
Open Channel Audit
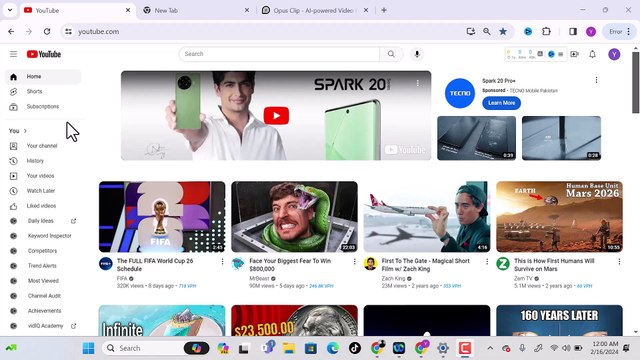43,296
